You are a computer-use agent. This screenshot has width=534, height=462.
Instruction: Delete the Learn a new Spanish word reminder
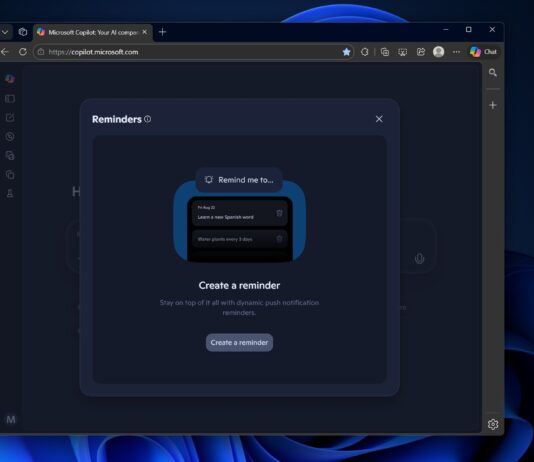pos(279,213)
